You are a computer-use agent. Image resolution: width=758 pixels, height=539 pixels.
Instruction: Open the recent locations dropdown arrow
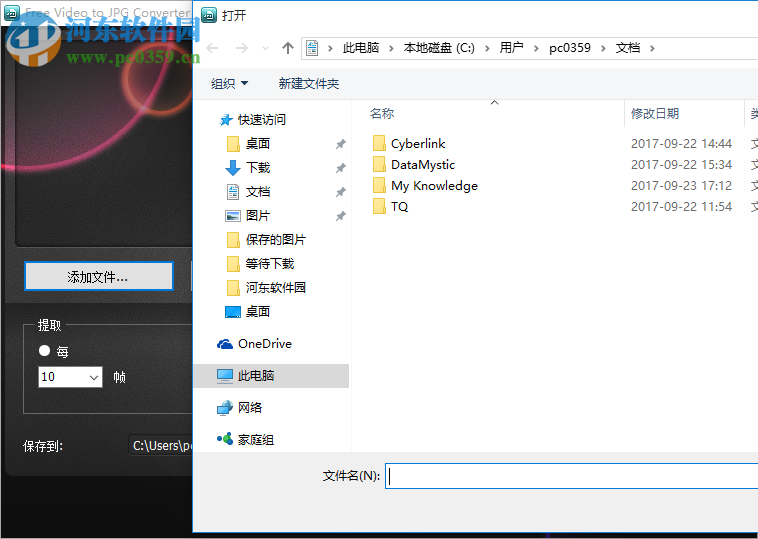click(265, 48)
